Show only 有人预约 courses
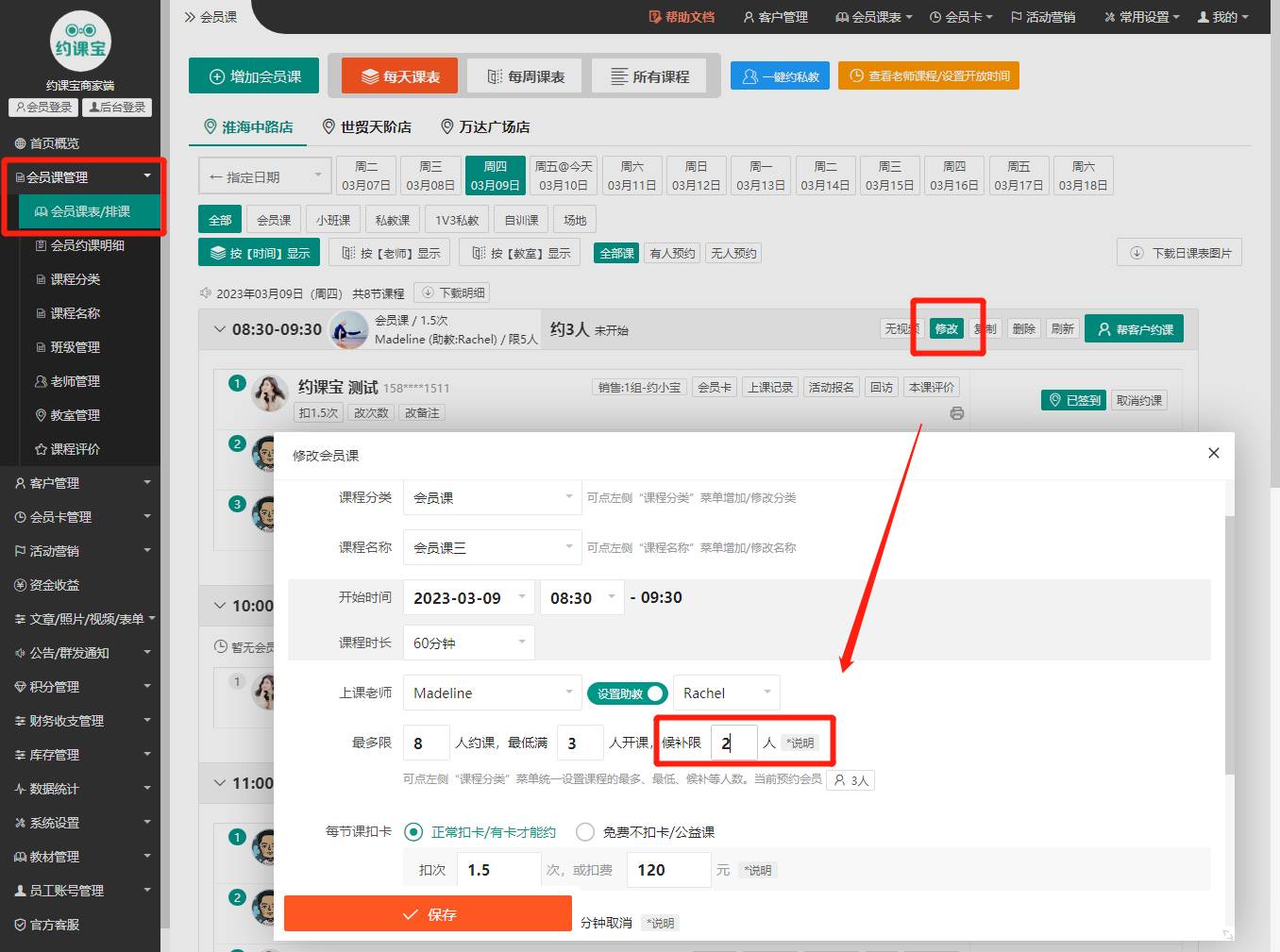Image resolution: width=1280 pixels, height=952 pixels. pos(672,253)
